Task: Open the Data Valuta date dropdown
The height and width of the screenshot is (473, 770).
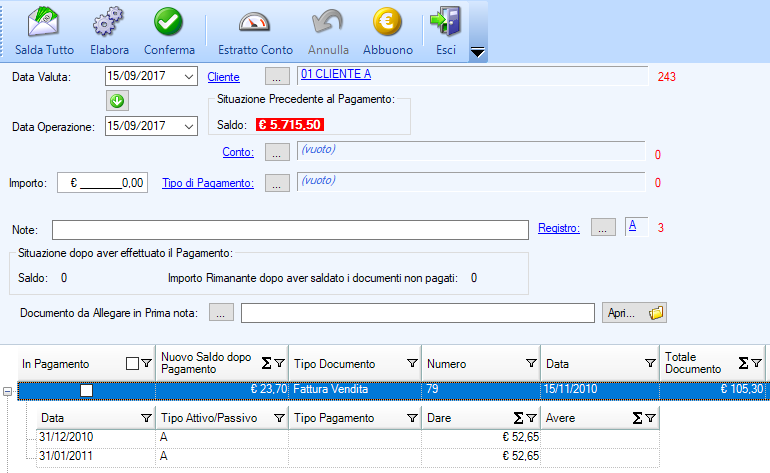Action: pos(189,76)
